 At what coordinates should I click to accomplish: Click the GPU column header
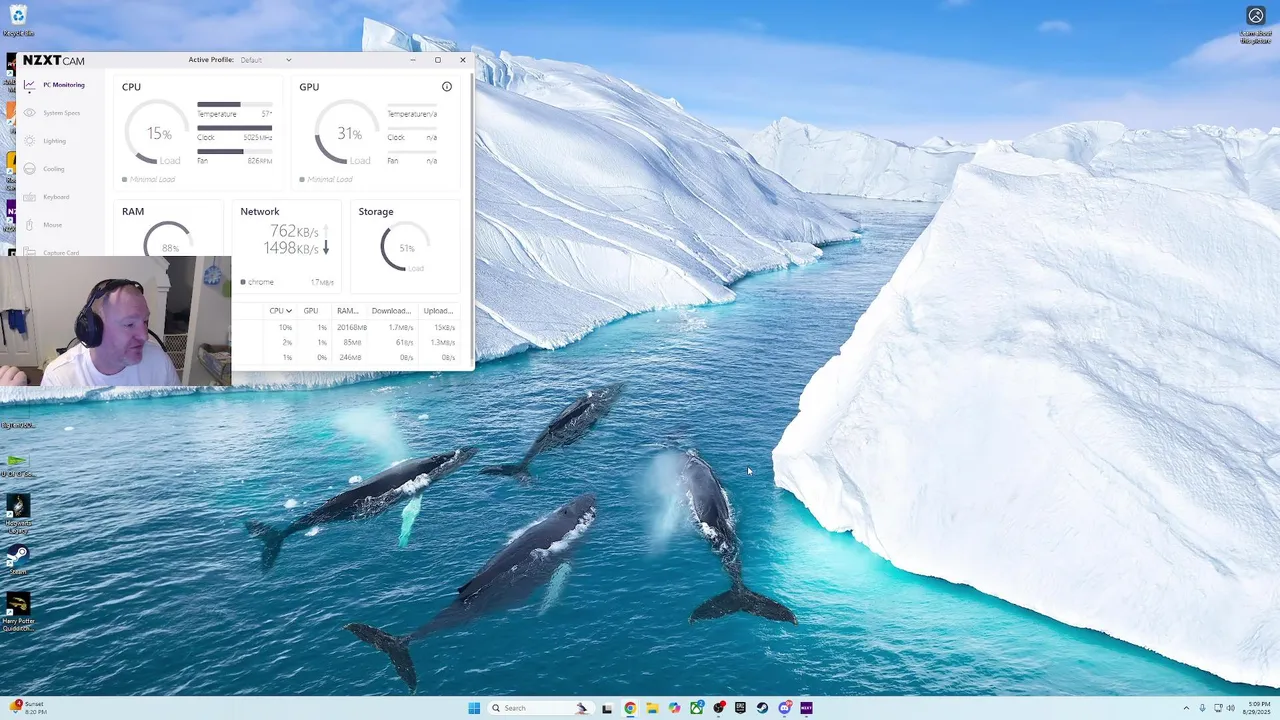311,311
